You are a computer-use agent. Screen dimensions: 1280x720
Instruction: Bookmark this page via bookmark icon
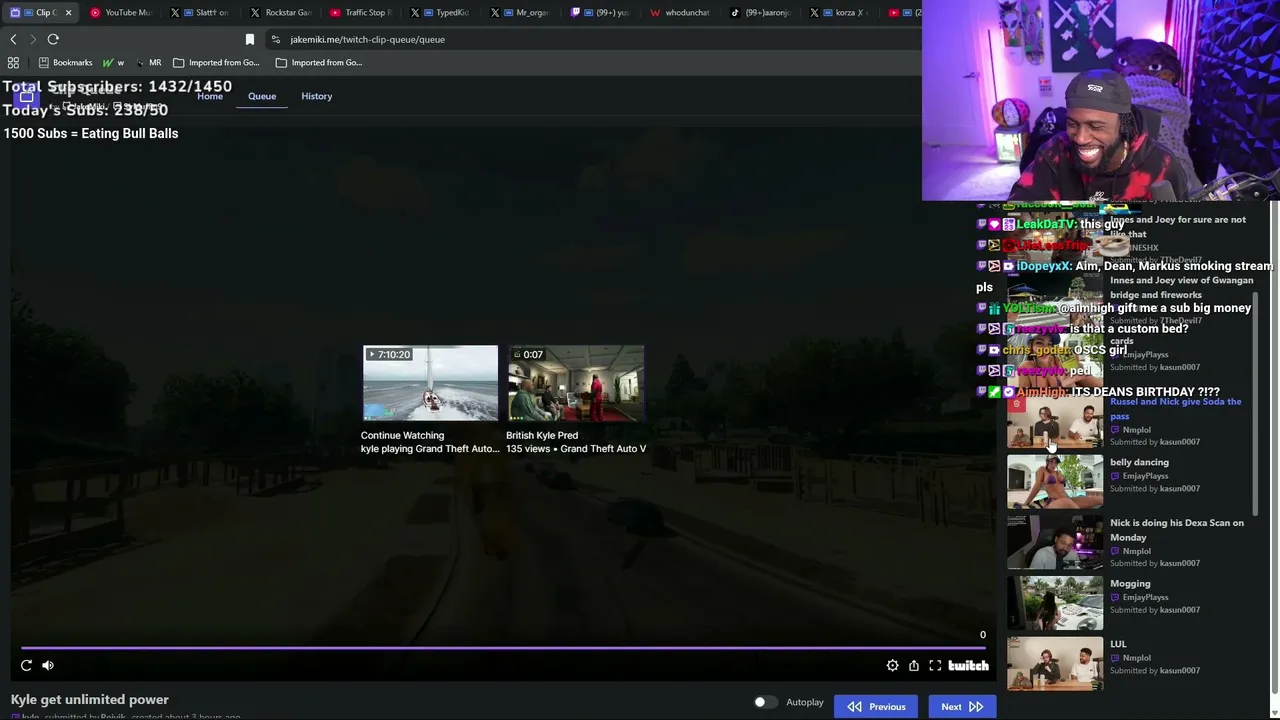[x=250, y=39]
